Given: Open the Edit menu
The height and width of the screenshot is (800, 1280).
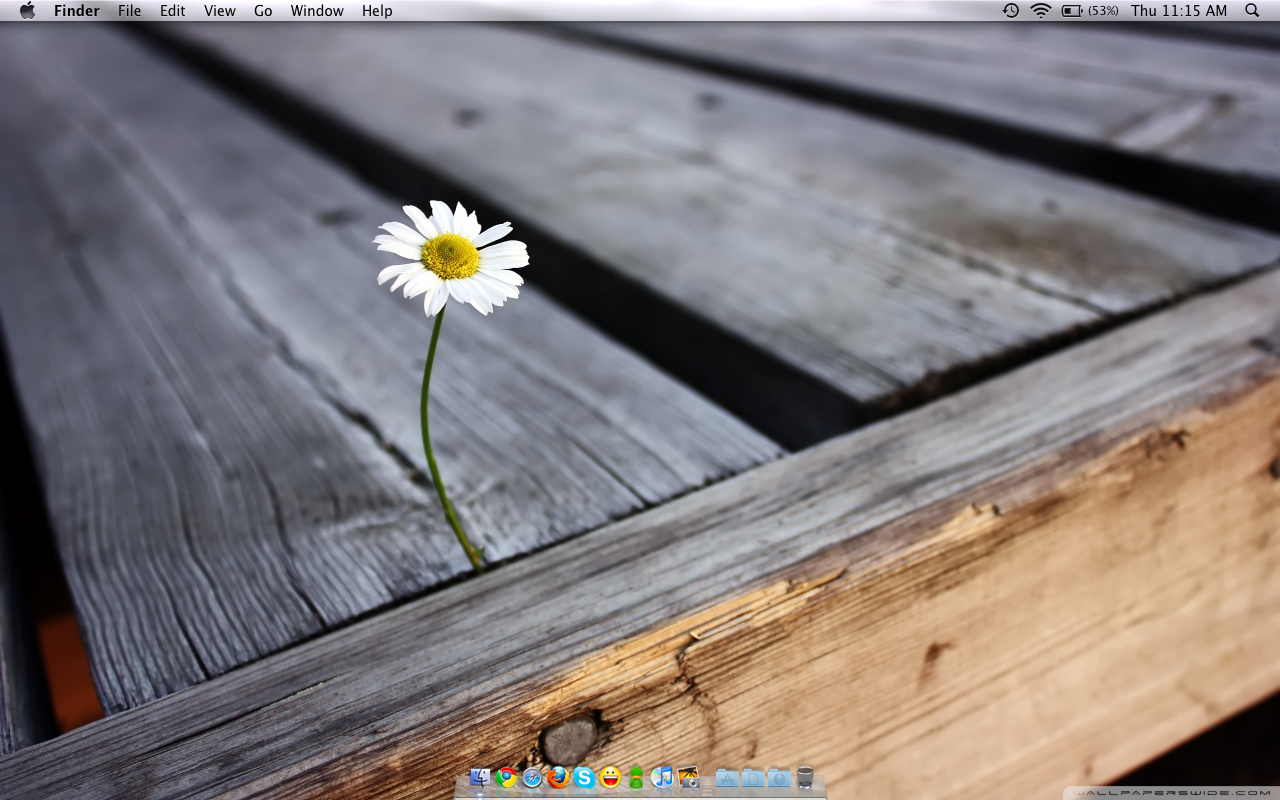Looking at the screenshot, I should click(x=173, y=11).
